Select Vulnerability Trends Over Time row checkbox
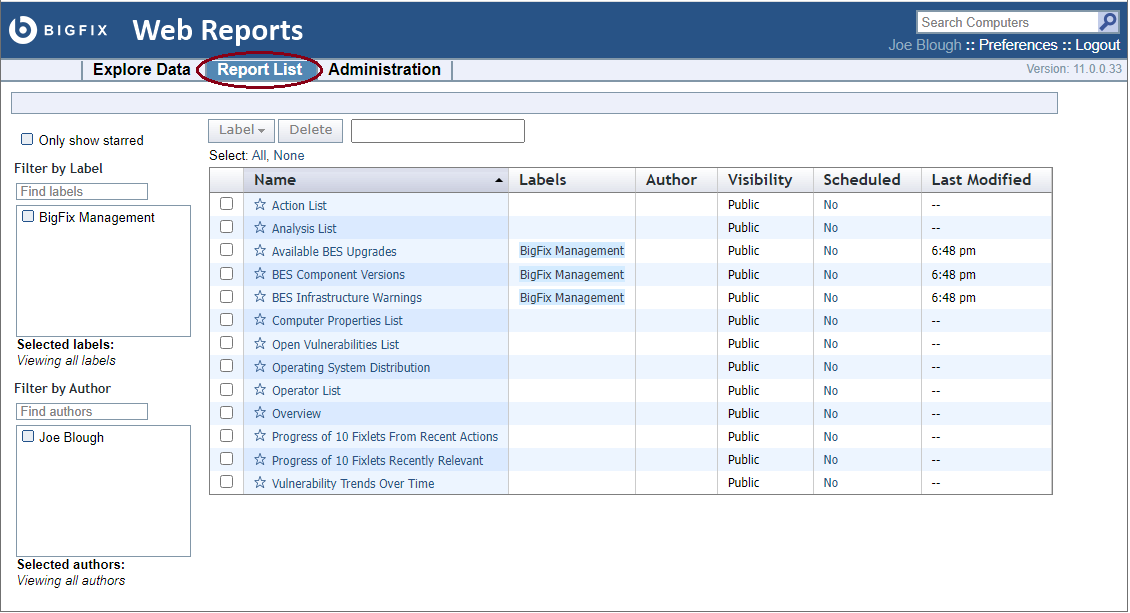Screen dimensions: 1130x613 (x=226, y=482)
